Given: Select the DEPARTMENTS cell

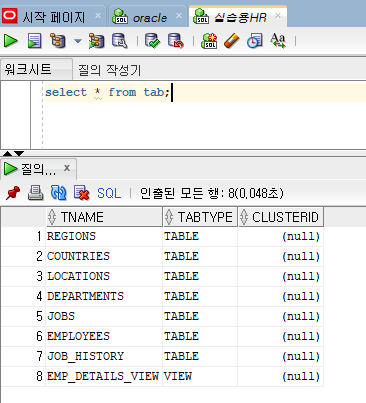Looking at the screenshot, I should [x=104, y=296].
